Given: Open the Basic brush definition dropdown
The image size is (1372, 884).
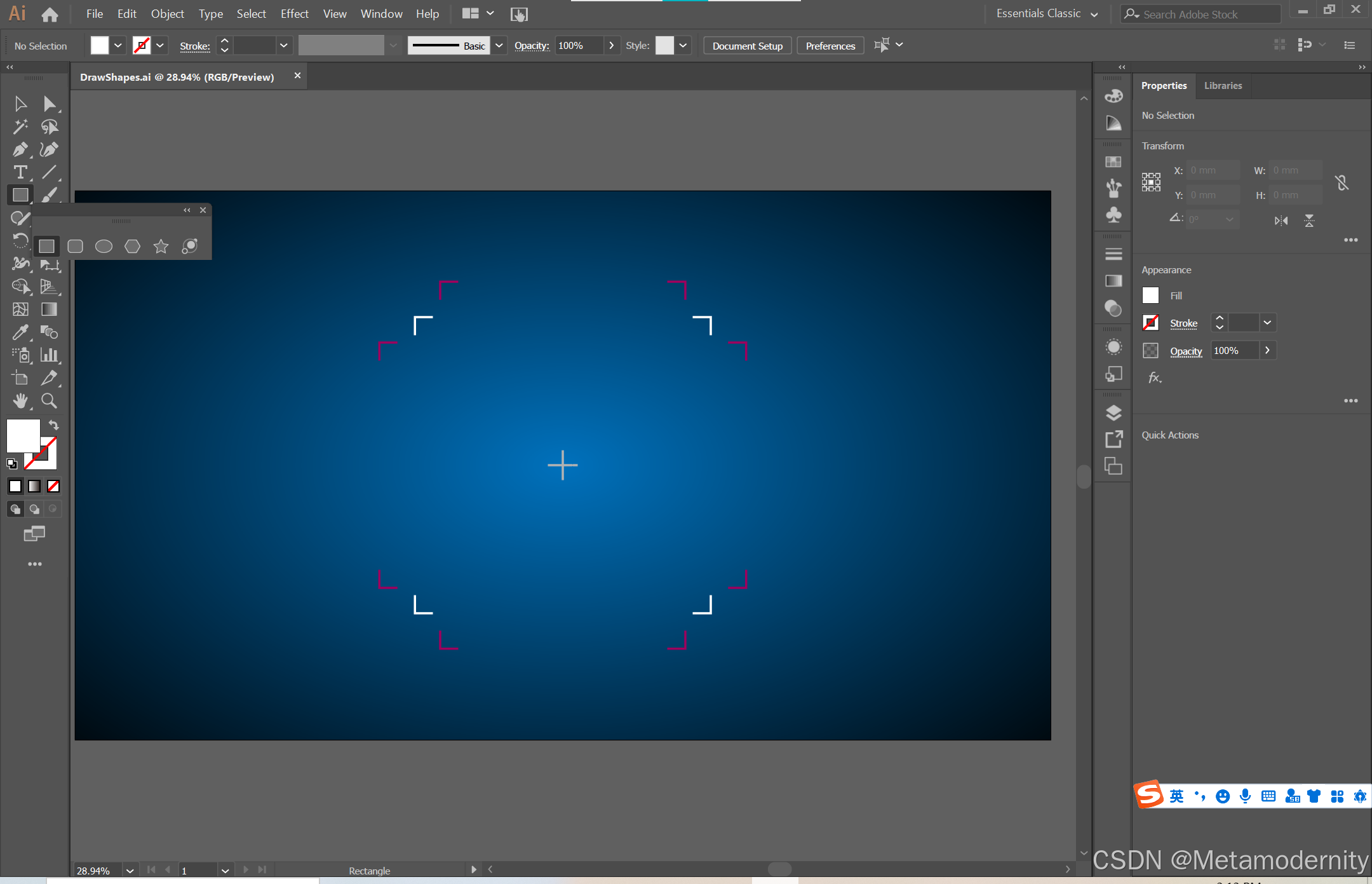Looking at the screenshot, I should tap(499, 45).
